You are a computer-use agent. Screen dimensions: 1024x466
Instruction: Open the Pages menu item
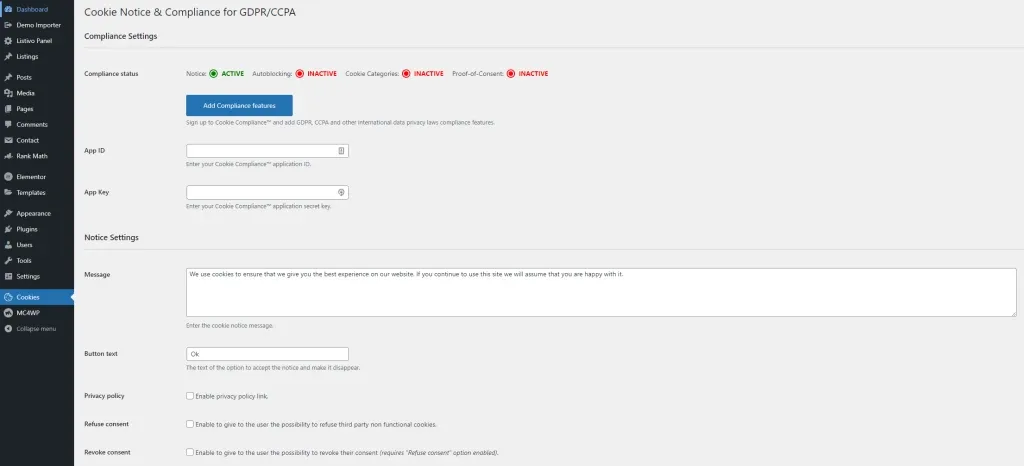pos(37,108)
